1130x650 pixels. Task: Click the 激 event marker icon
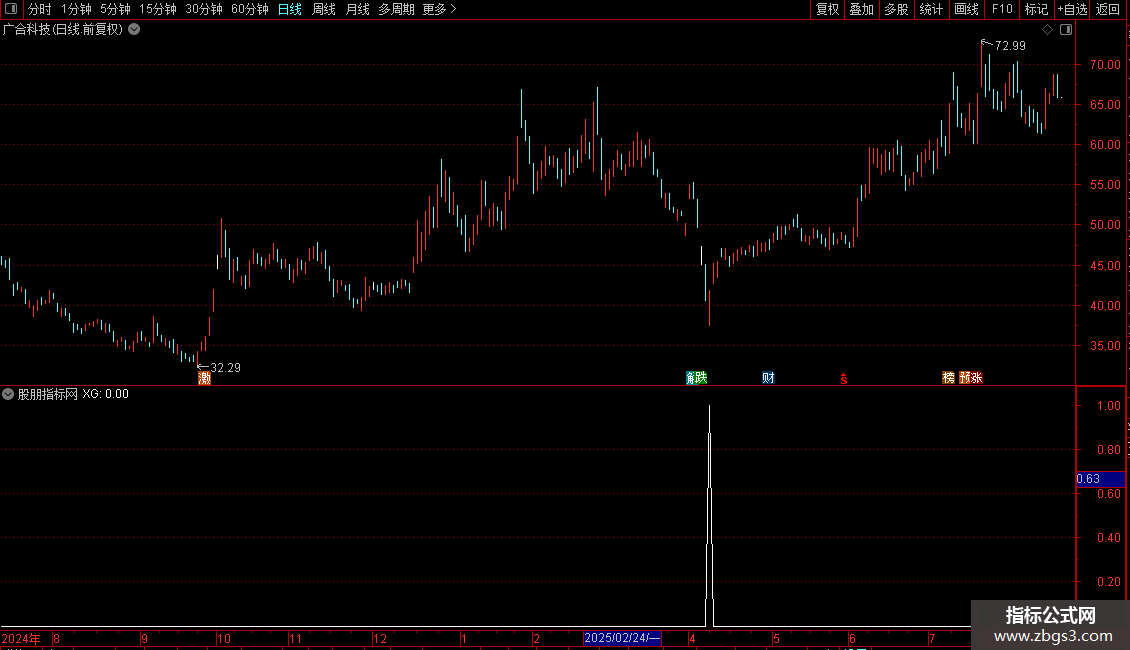tap(205, 378)
